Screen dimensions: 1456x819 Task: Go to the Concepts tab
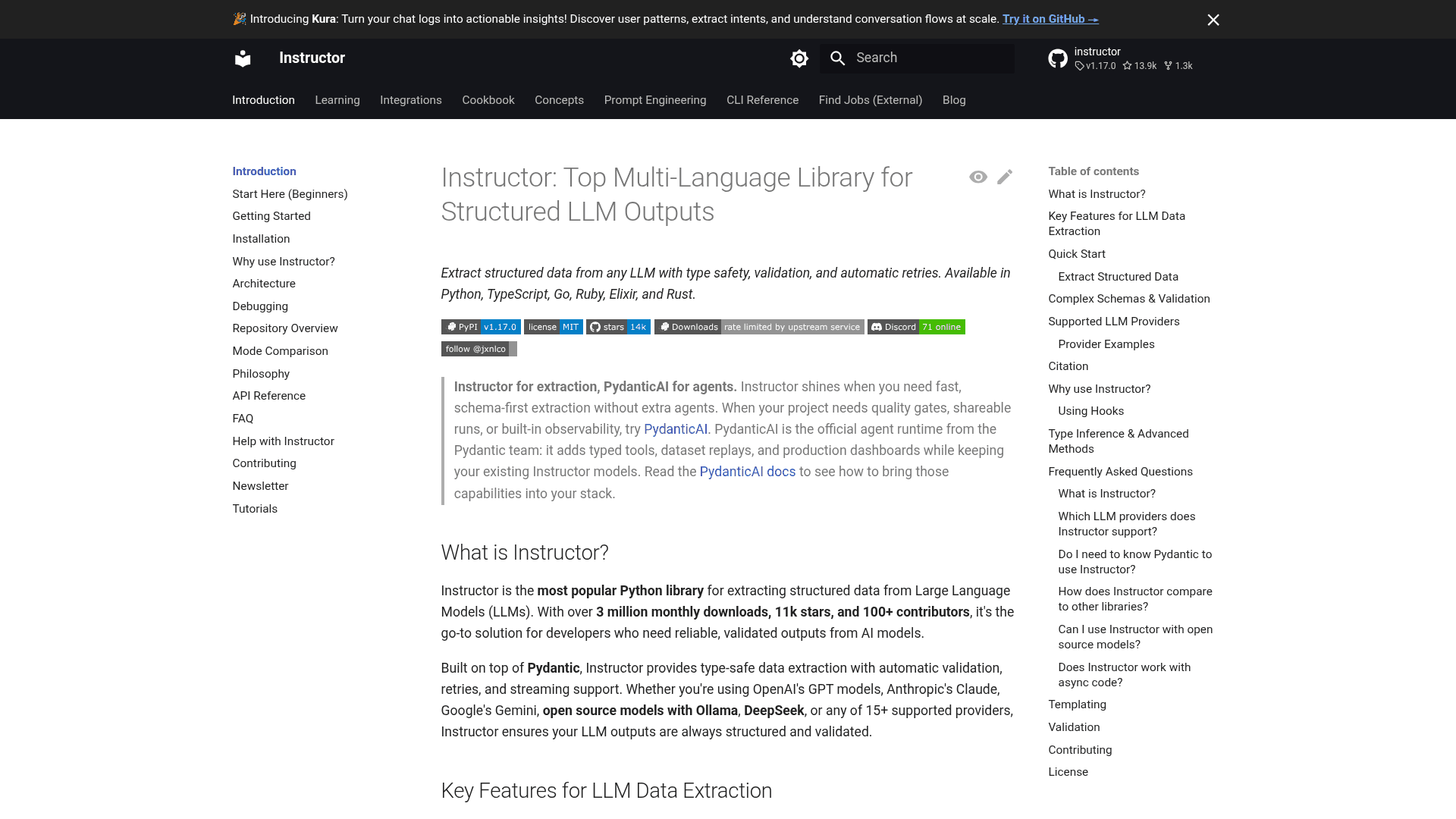(559, 100)
